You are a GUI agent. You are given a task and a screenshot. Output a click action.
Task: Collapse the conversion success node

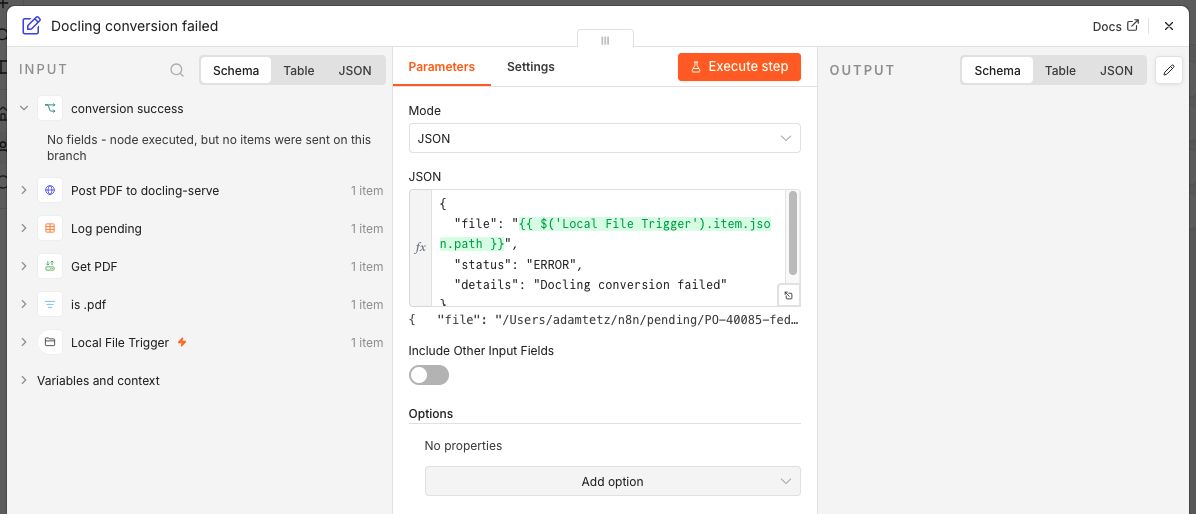(24, 108)
